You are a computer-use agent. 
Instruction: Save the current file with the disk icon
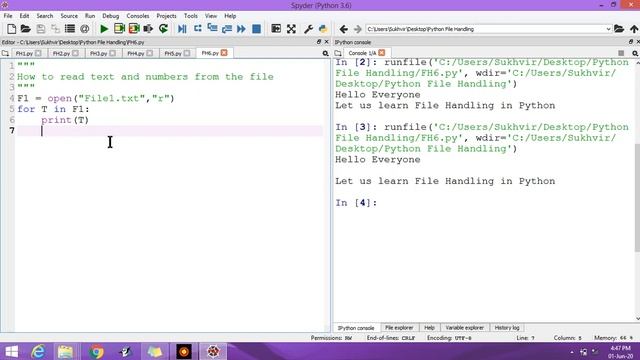click(x=40, y=29)
